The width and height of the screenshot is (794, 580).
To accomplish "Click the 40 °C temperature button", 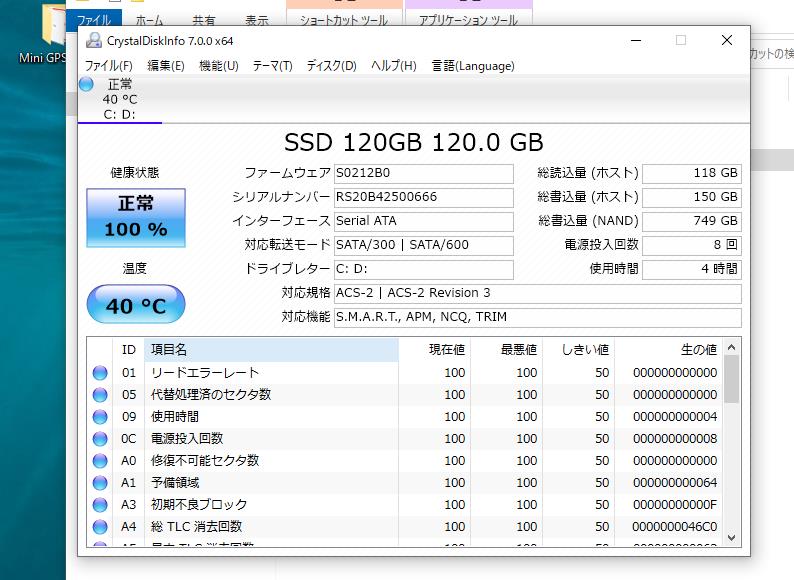I will pyautogui.click(x=136, y=304).
